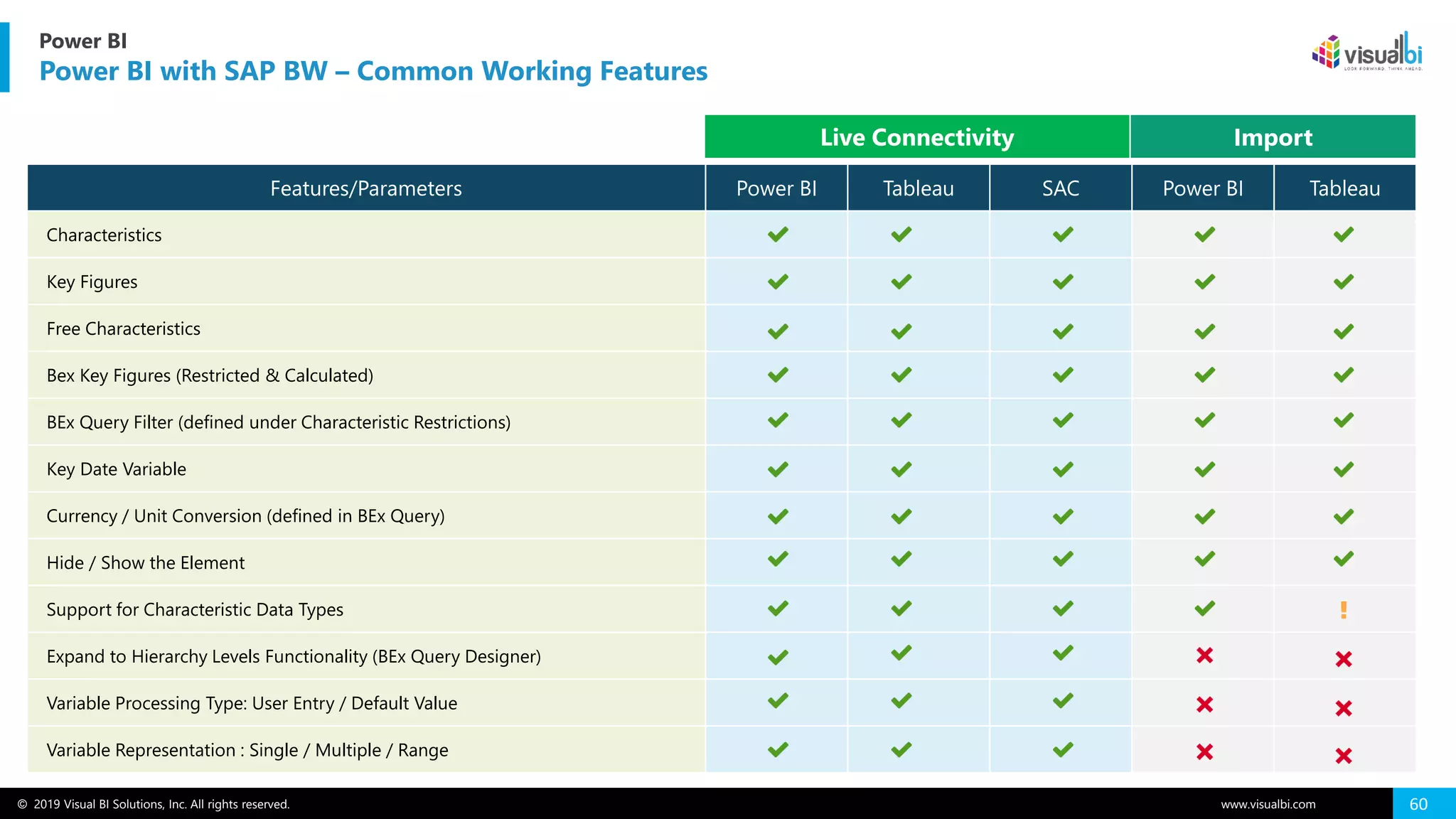Select 'Expand to Hierarchy Levels Functionality' label

pyautogui.click(x=294, y=656)
